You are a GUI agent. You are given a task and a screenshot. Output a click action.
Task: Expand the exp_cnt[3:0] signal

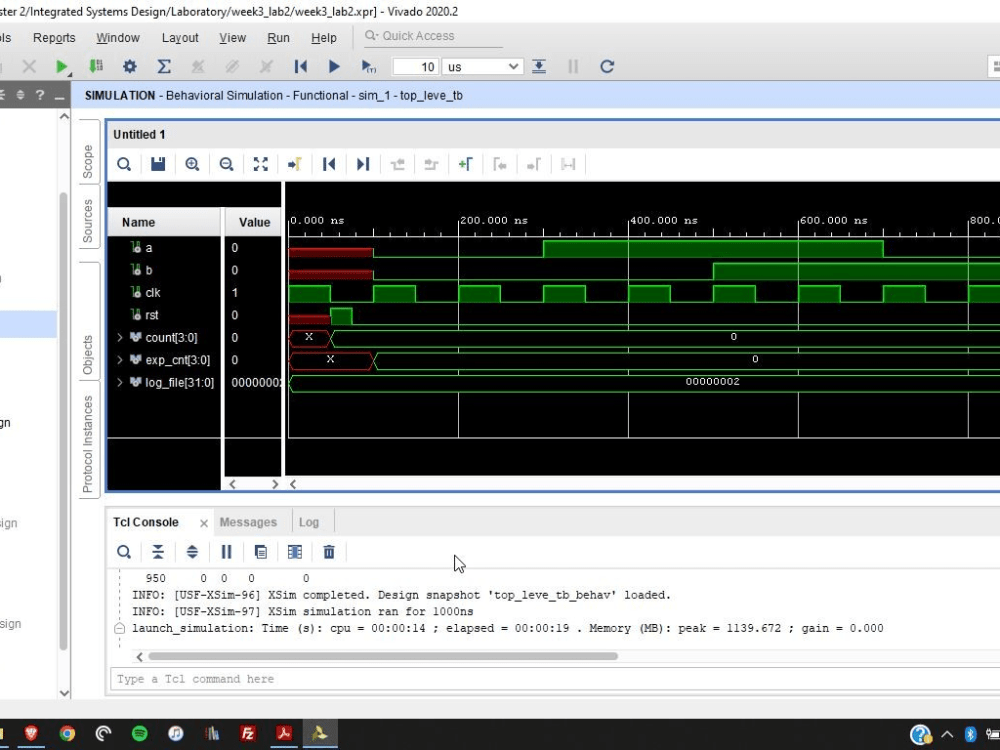[x=120, y=360]
